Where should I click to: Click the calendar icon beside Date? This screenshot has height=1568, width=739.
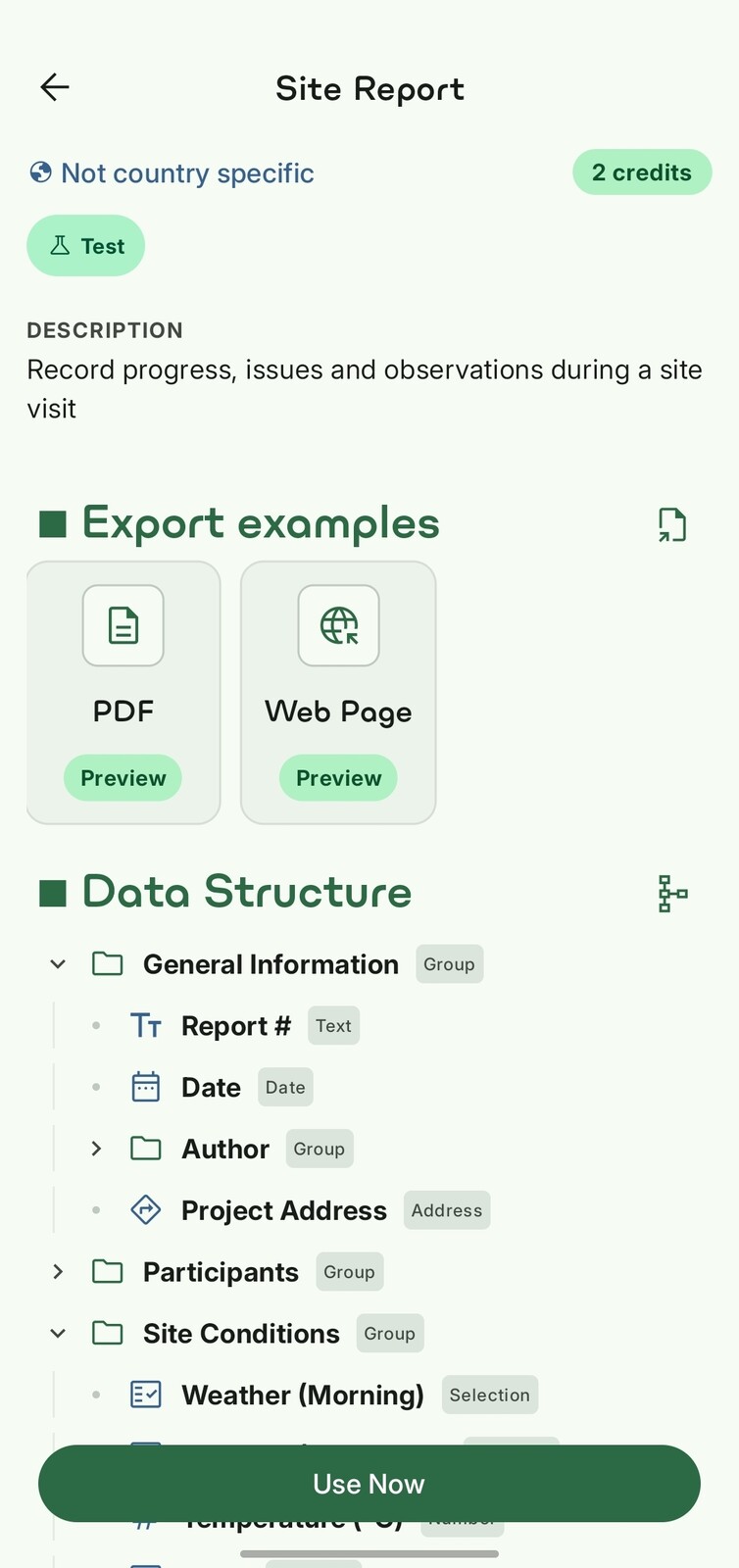145,1086
